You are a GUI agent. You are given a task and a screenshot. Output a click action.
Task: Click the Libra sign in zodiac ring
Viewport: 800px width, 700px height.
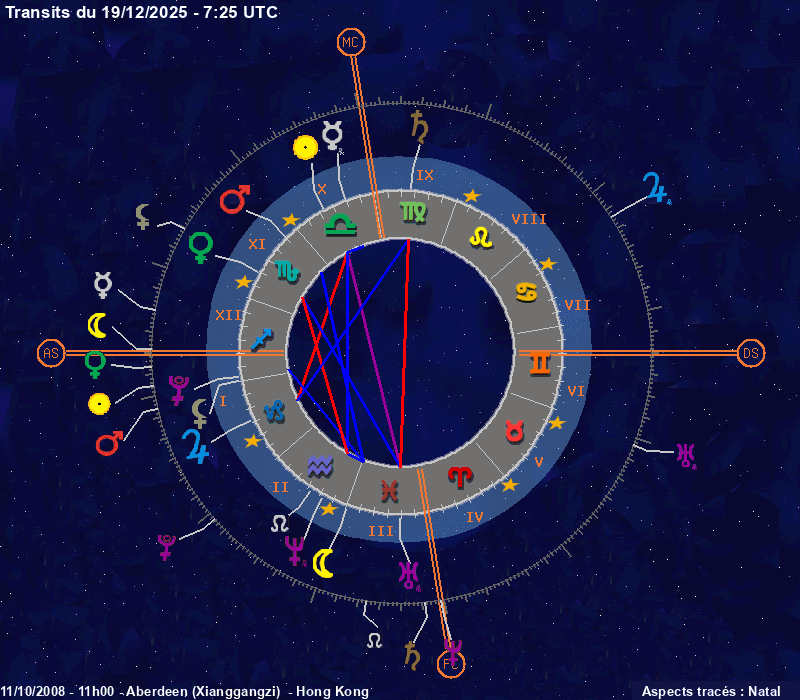coord(343,224)
